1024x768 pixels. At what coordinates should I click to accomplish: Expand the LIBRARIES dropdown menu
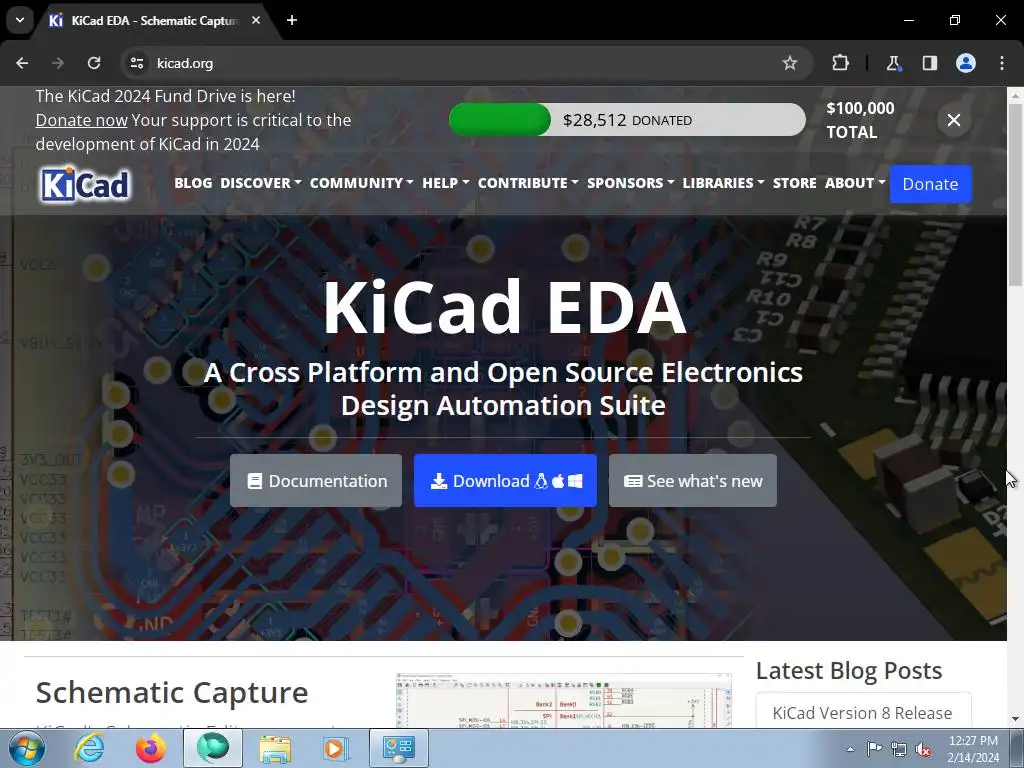723,183
